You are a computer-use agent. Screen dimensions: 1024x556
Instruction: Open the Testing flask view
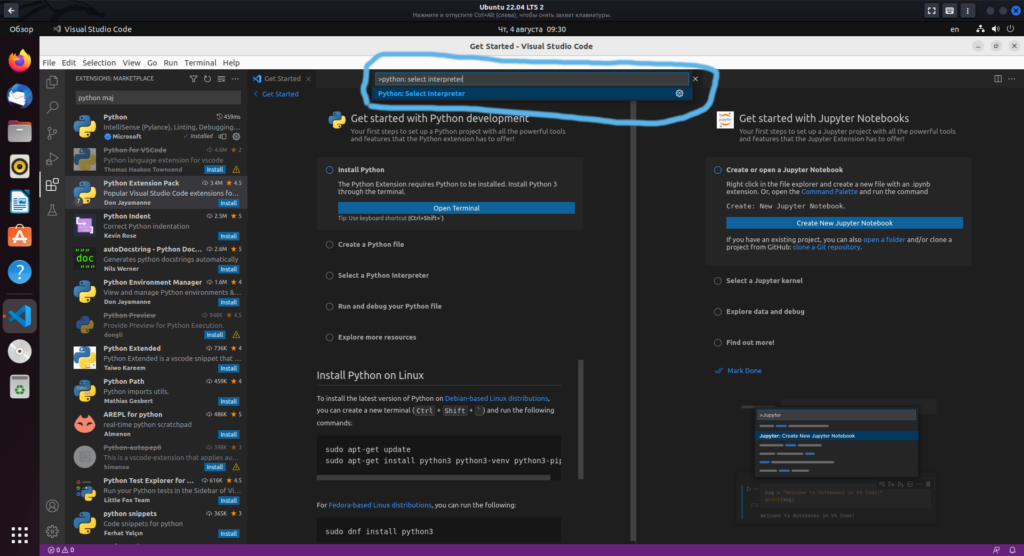(x=52, y=210)
